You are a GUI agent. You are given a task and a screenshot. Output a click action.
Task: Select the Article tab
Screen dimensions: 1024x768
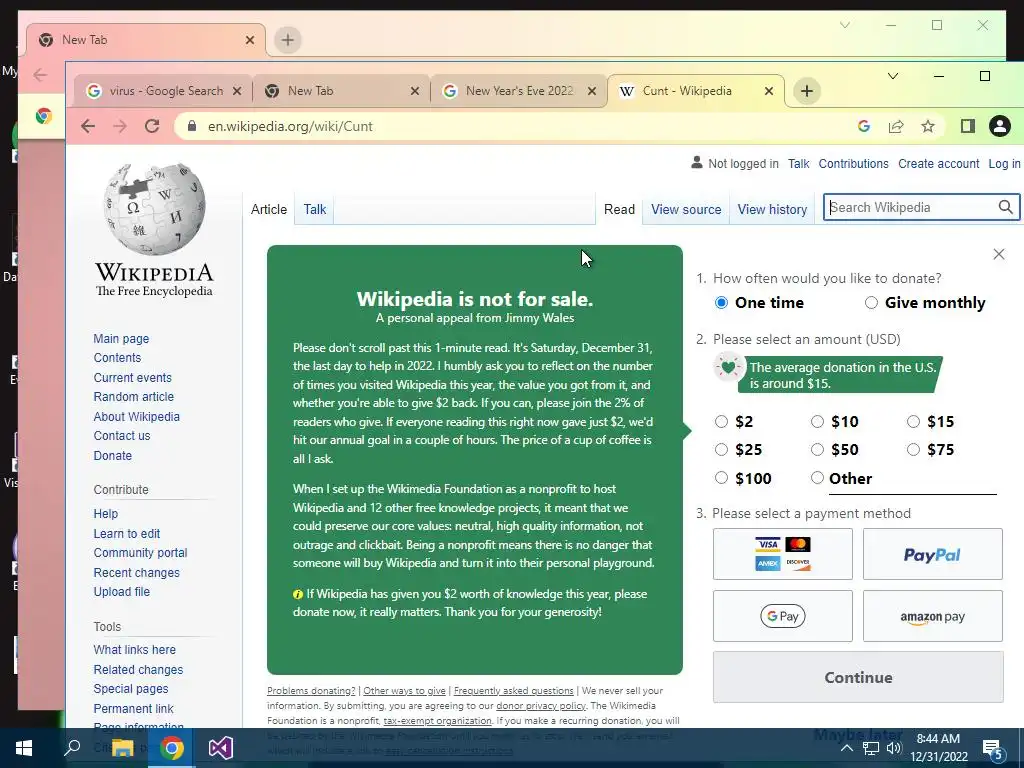[268, 210]
